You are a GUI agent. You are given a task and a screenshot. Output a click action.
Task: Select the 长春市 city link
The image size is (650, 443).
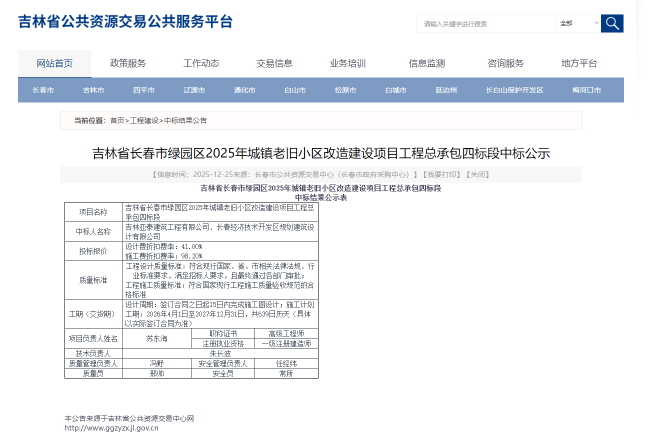point(43,90)
